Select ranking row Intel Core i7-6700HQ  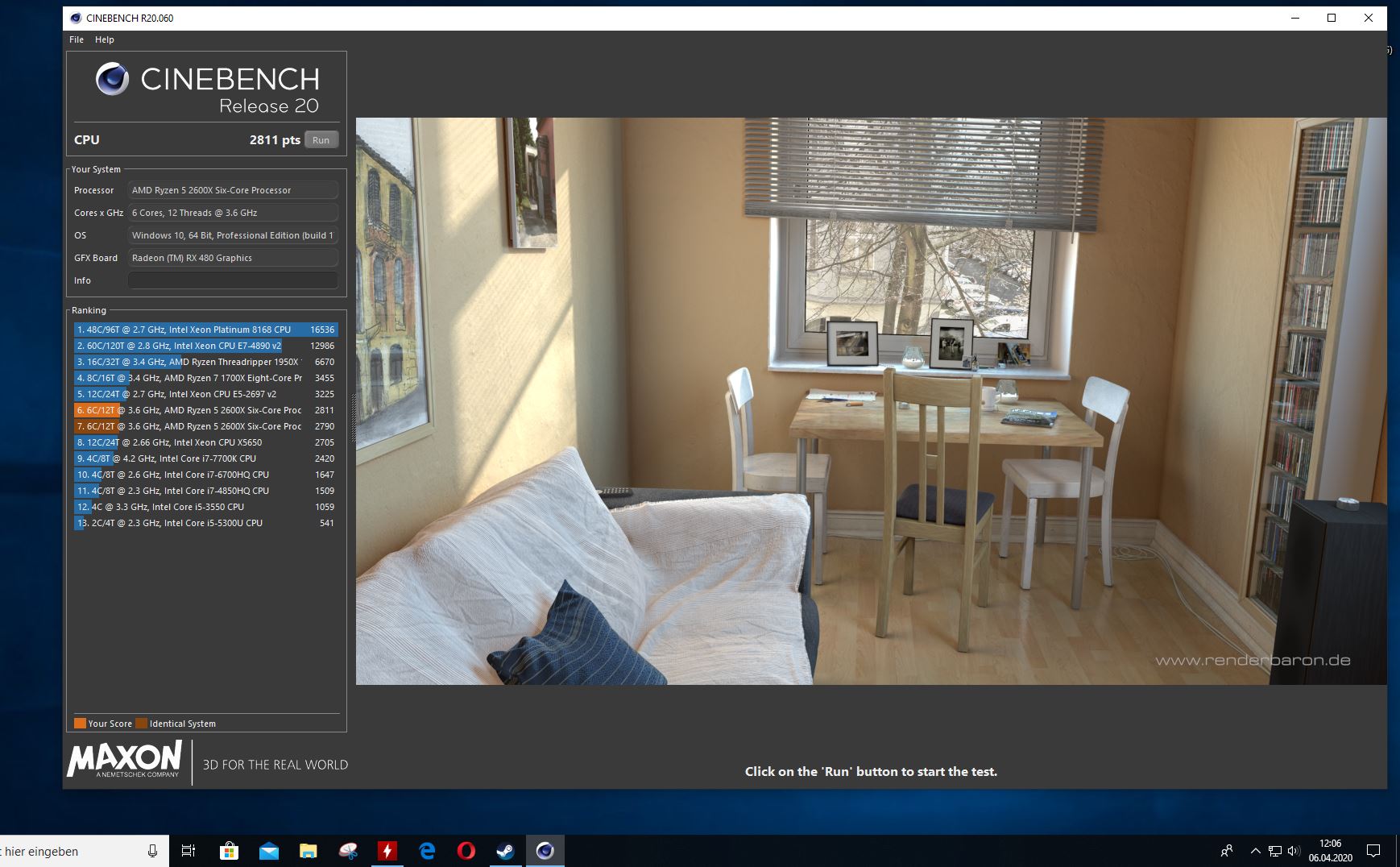pos(206,475)
